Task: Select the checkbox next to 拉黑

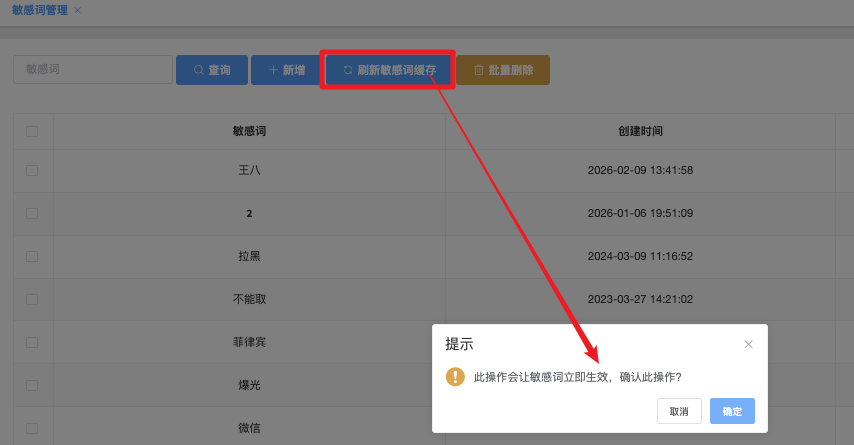Action: click(32, 256)
